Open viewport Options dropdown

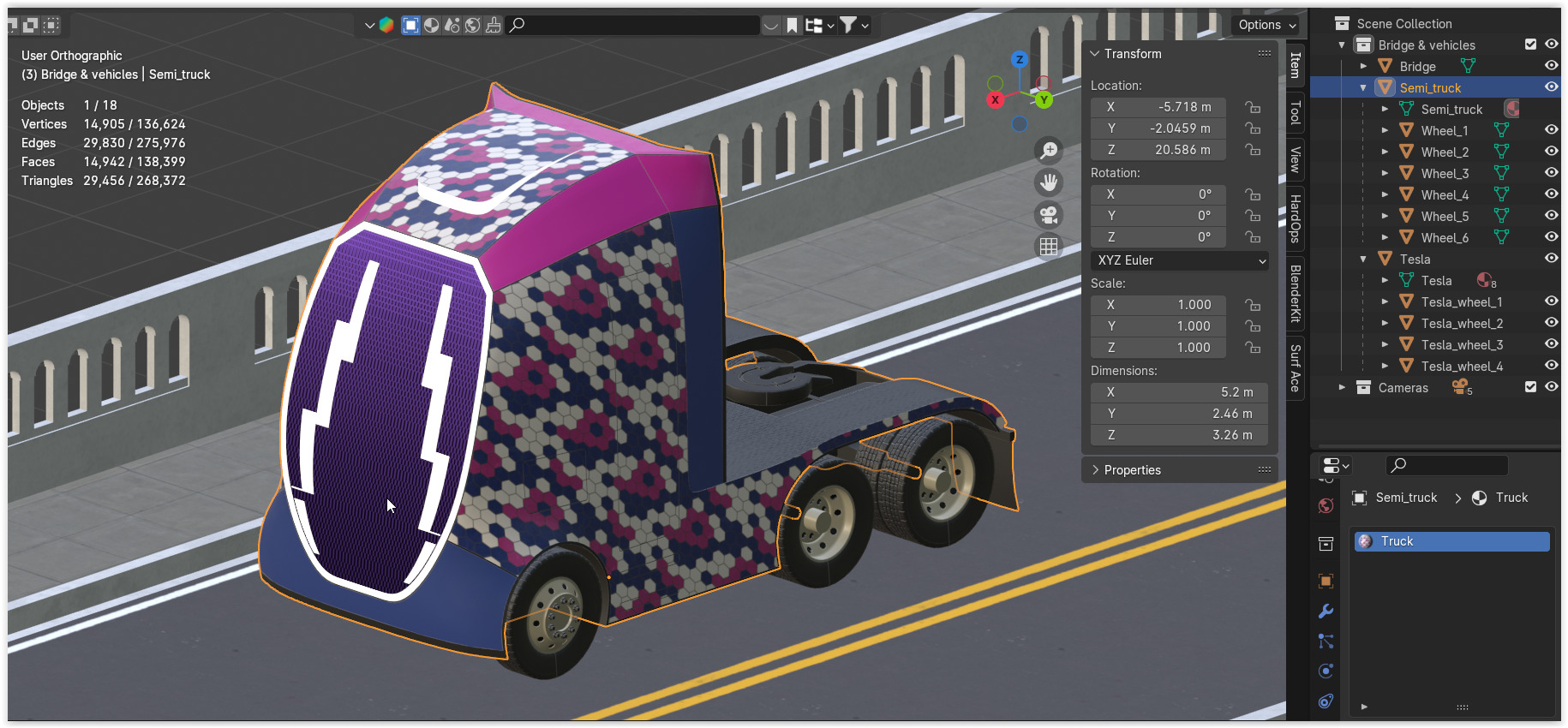[x=1266, y=25]
